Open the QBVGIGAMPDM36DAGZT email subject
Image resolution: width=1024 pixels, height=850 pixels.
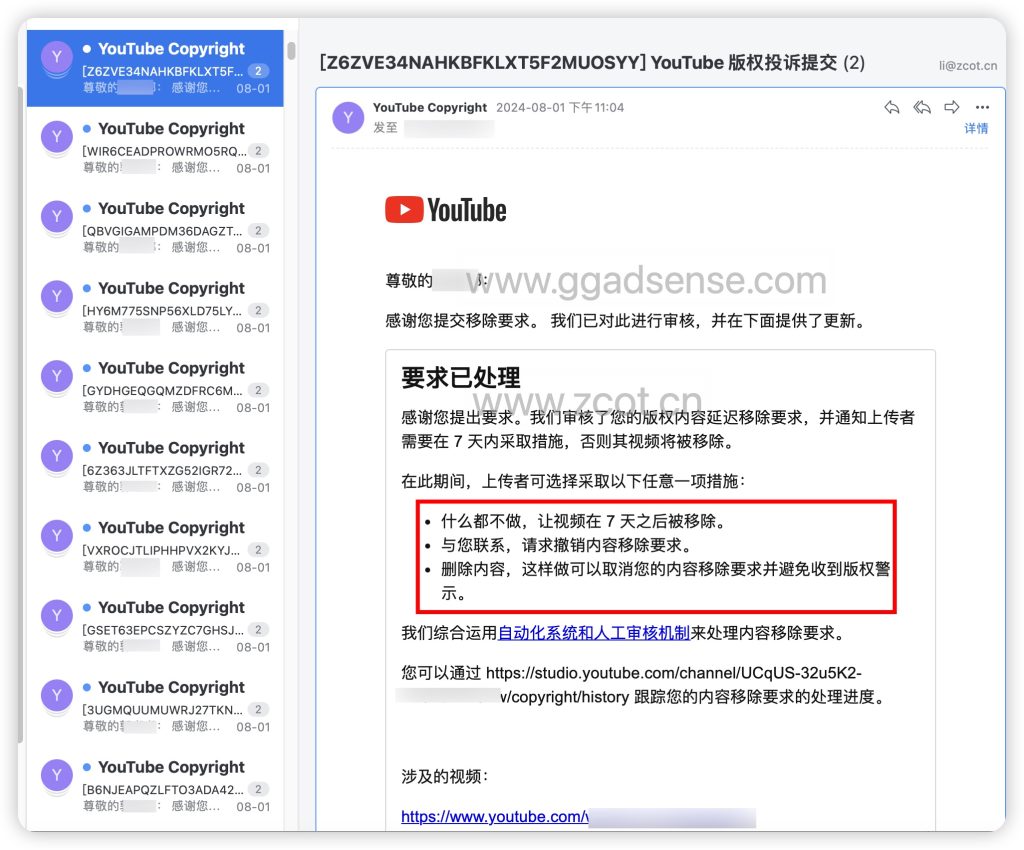coord(162,230)
